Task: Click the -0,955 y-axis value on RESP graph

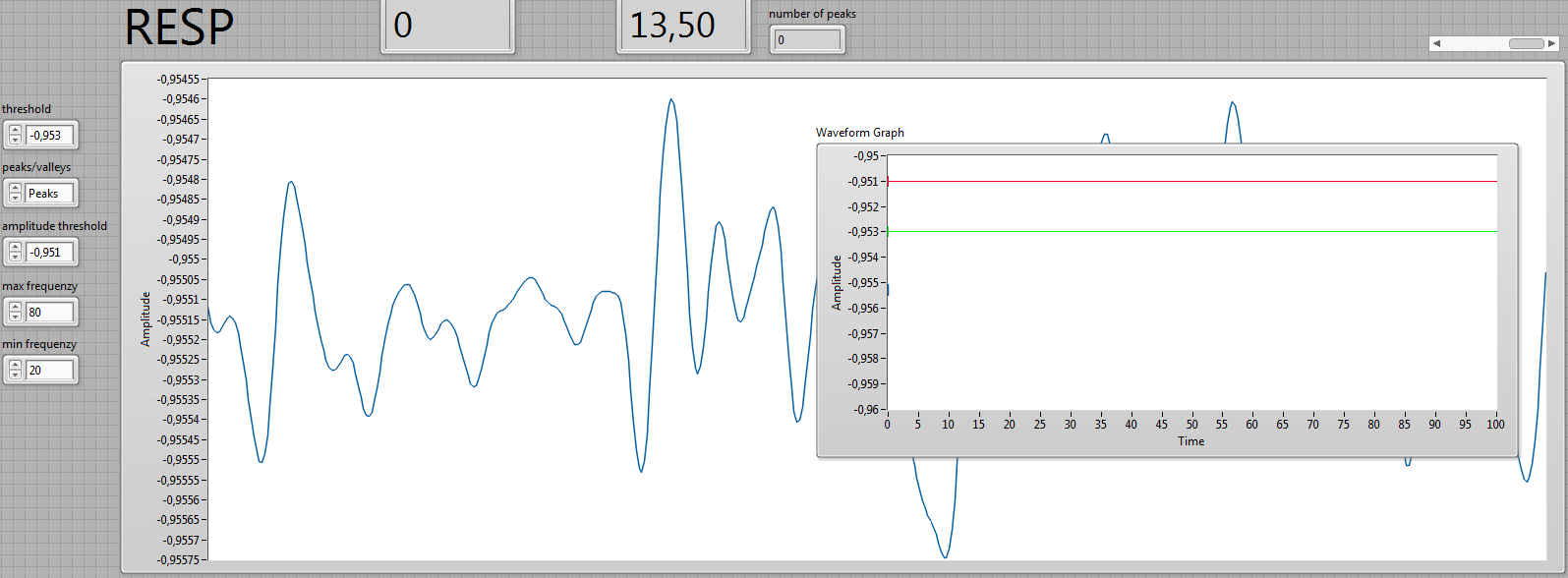Action: (183, 260)
